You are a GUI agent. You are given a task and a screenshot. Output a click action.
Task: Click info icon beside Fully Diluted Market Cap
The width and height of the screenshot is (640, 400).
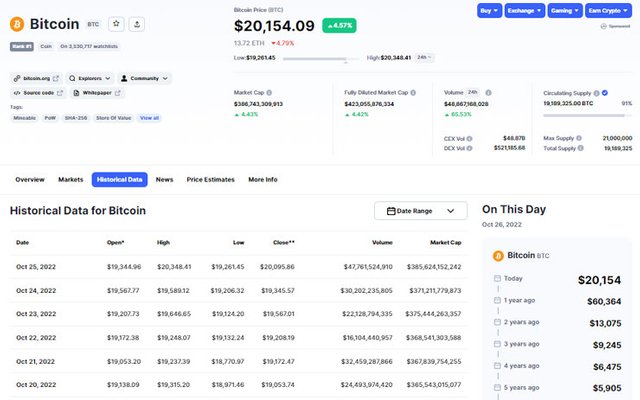[x=413, y=93]
